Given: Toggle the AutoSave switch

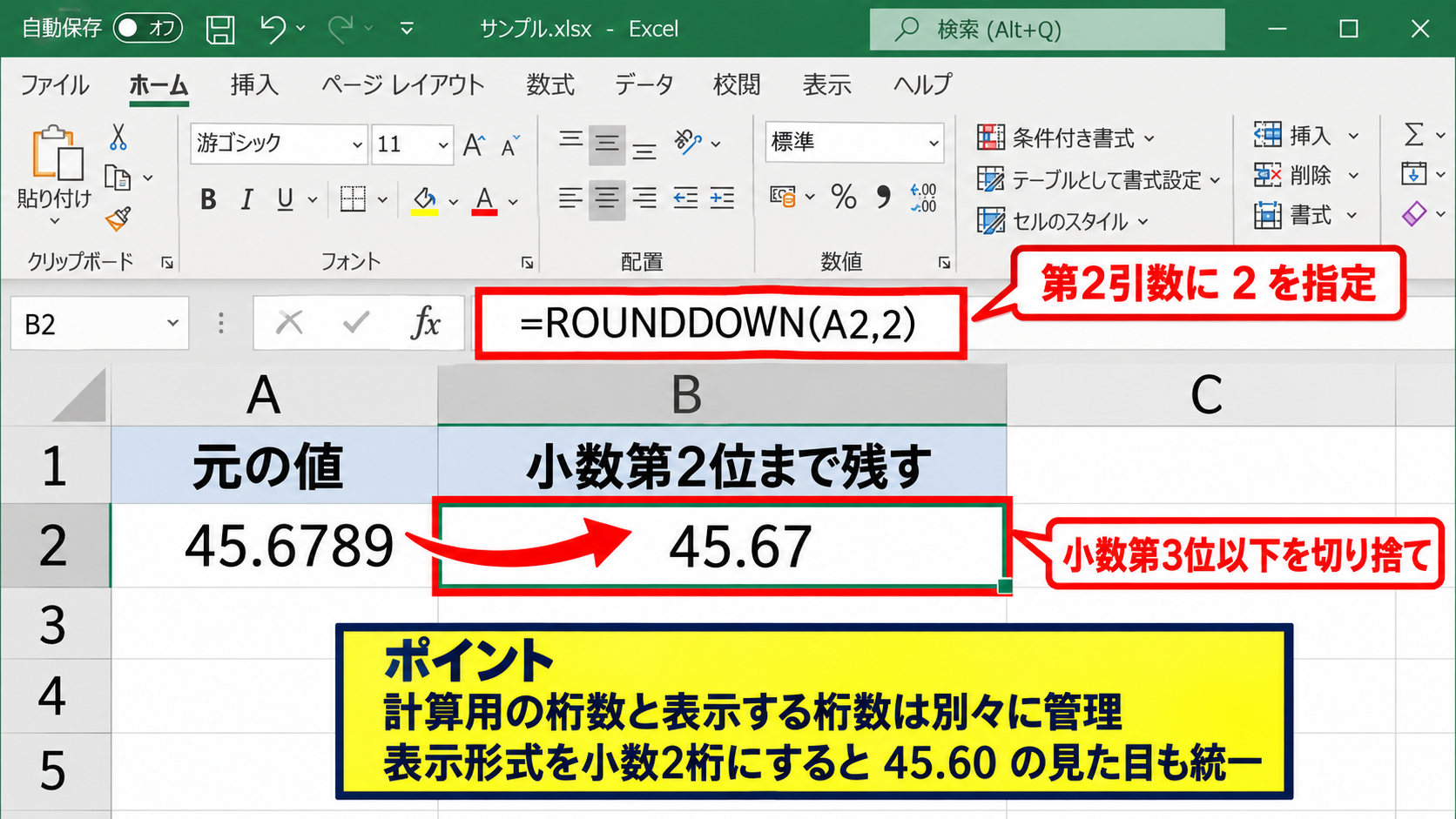Looking at the screenshot, I should (147, 29).
